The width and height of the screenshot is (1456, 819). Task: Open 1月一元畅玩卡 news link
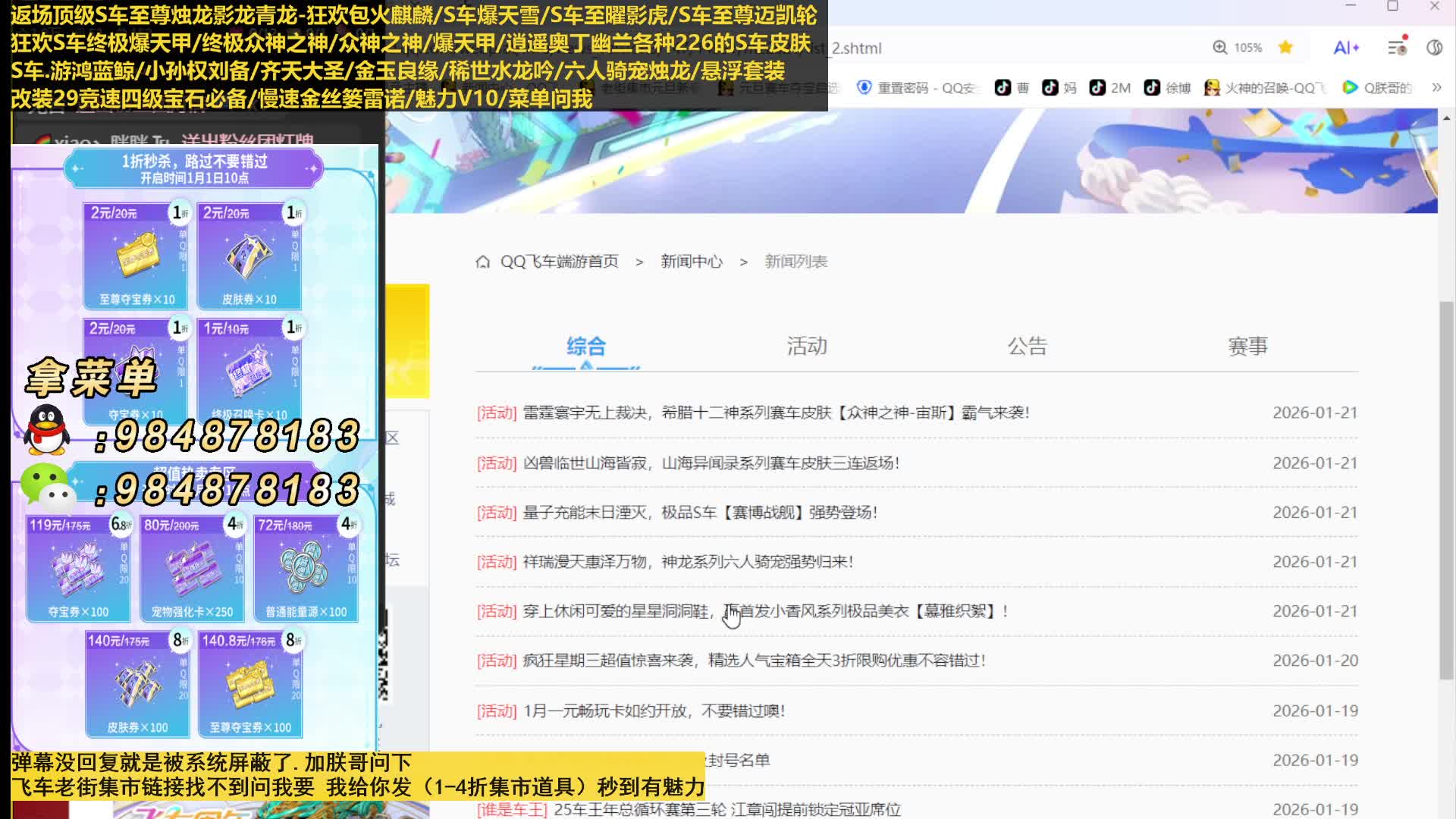tap(653, 711)
